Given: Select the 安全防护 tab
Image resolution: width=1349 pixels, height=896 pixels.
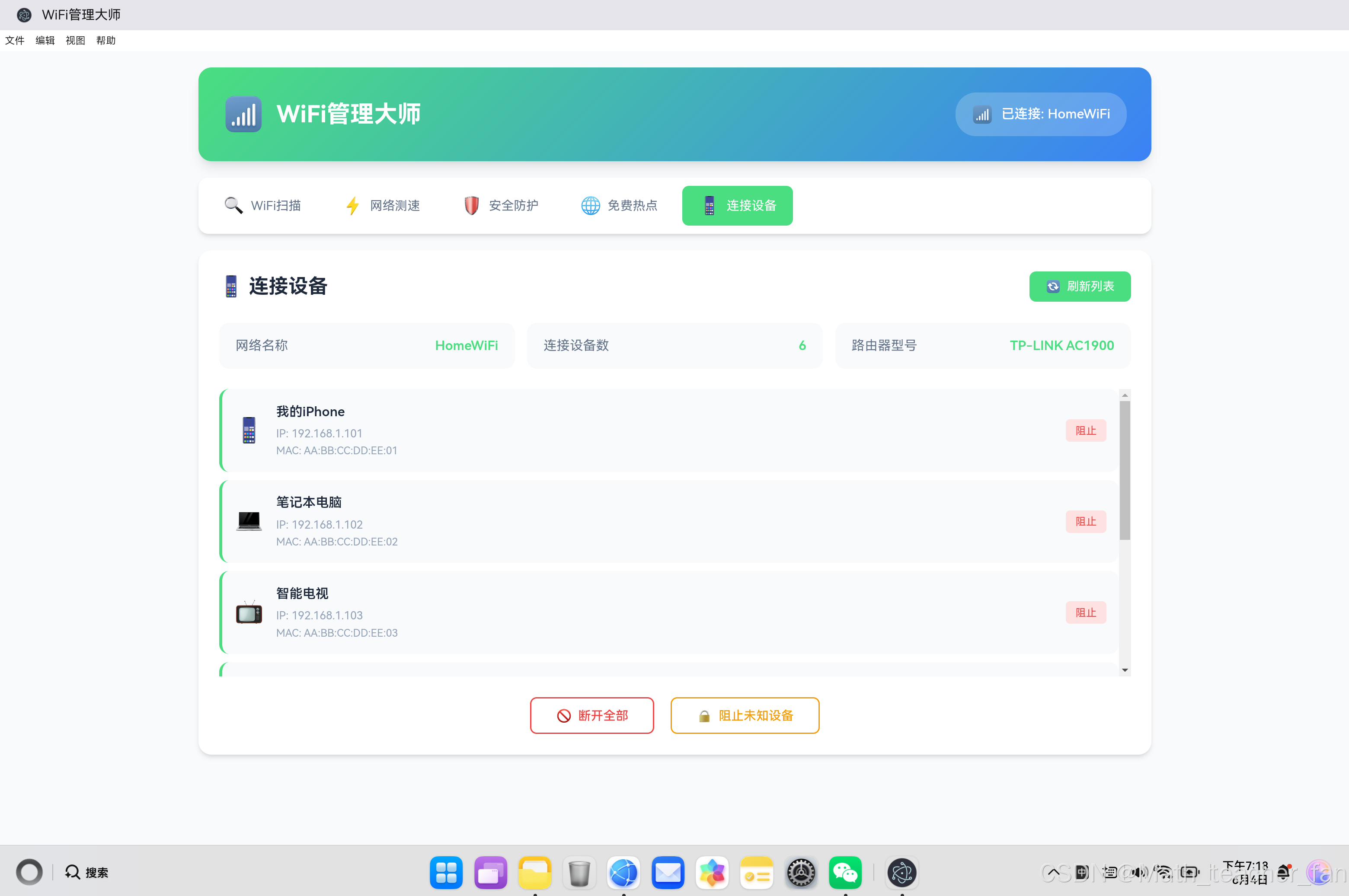Looking at the screenshot, I should (501, 206).
